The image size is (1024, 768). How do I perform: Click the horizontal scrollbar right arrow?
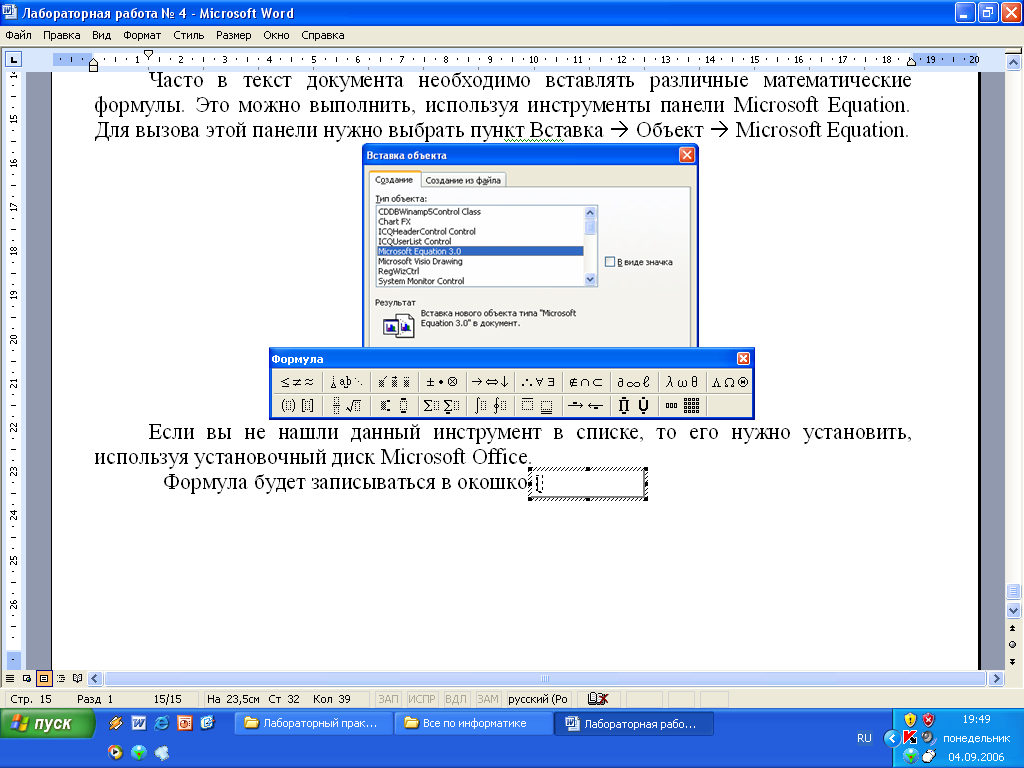pos(997,679)
